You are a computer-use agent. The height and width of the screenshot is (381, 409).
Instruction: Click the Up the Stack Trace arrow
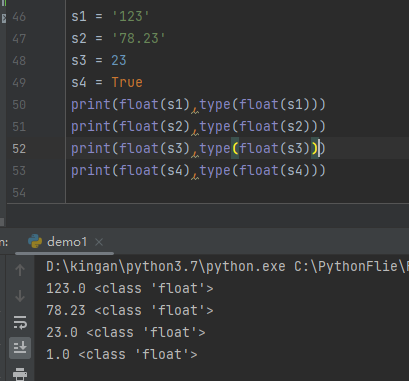[20, 270]
